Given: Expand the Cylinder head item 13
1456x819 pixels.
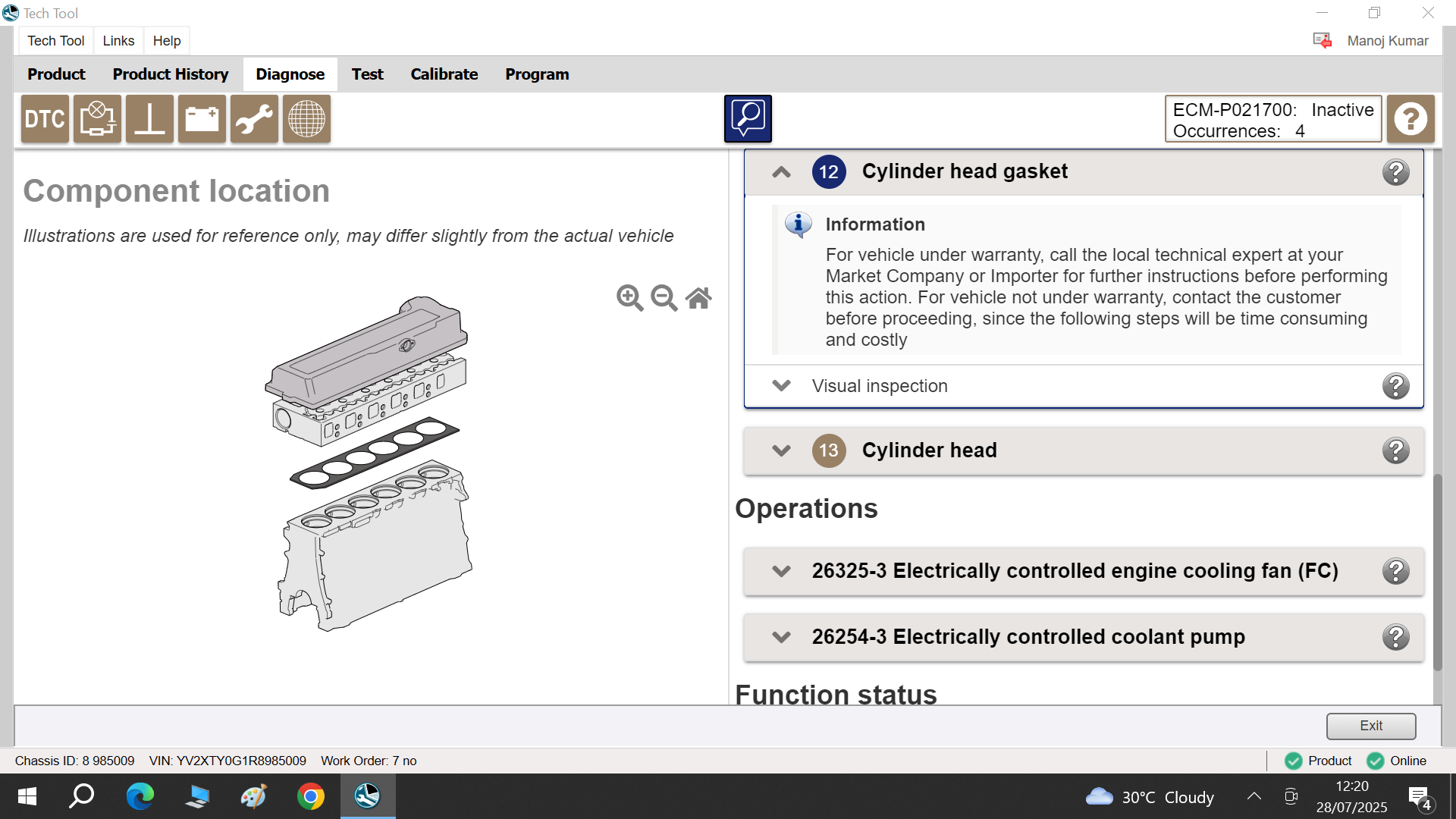Looking at the screenshot, I should pos(781,450).
